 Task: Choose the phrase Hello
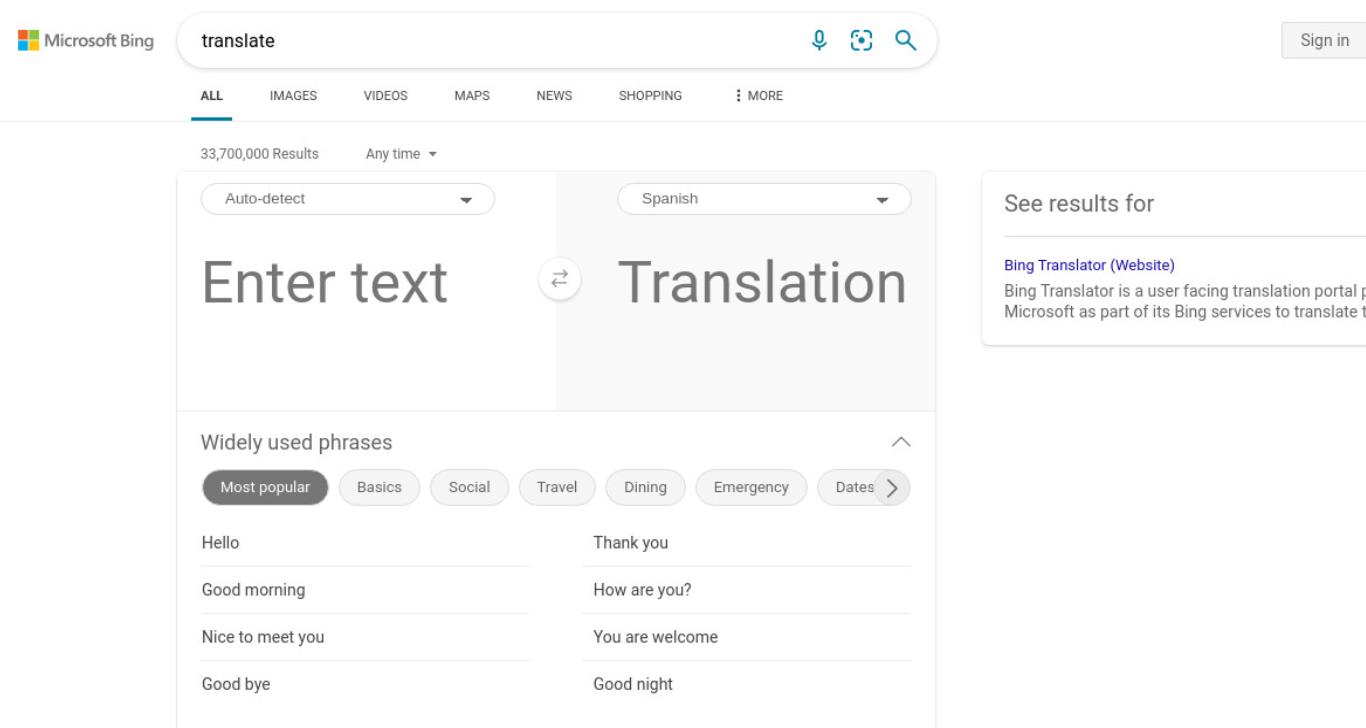[365, 543]
